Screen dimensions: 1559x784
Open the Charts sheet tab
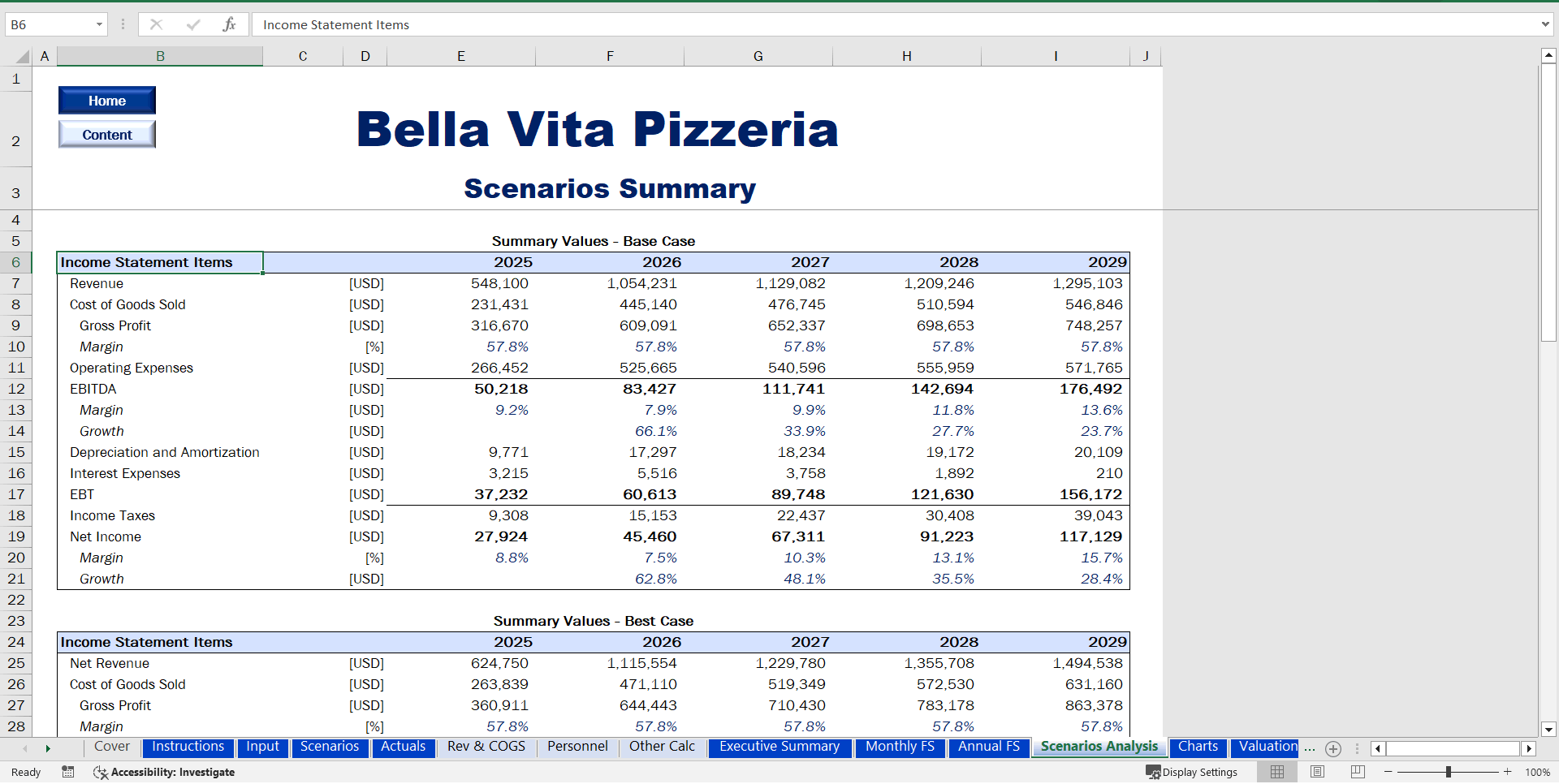tap(1198, 747)
